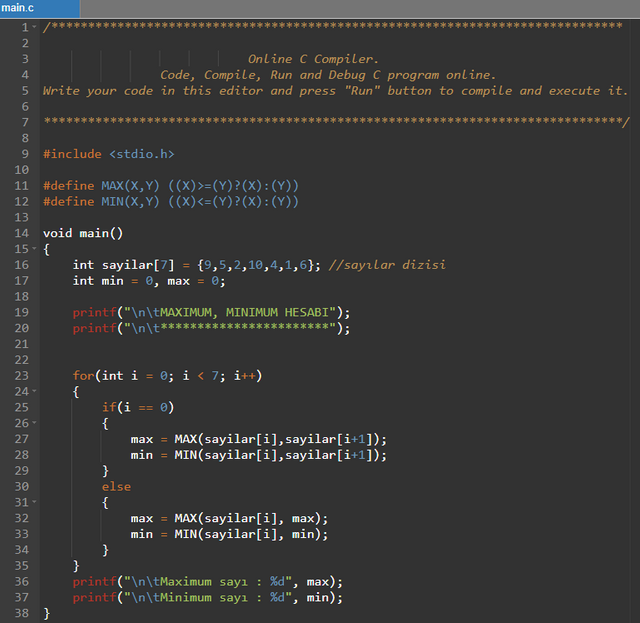The height and width of the screenshot is (623, 640).
Task: Collapse the main function fold at line 15
Action: click(35, 248)
